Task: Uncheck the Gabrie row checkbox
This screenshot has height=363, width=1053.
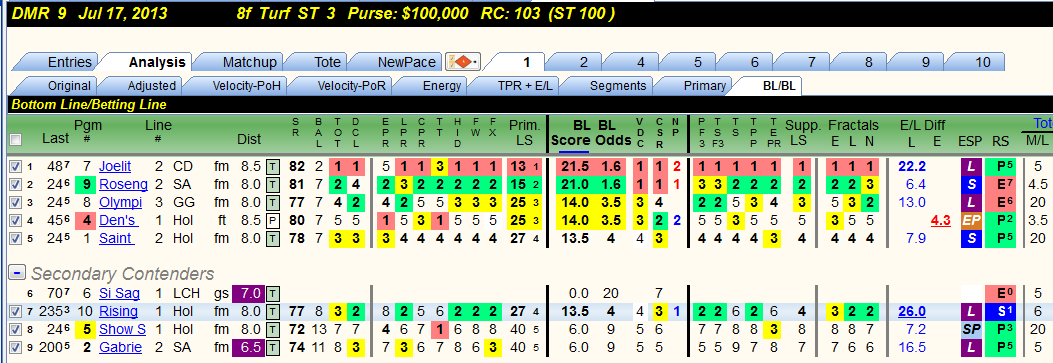Action: pos(15,348)
